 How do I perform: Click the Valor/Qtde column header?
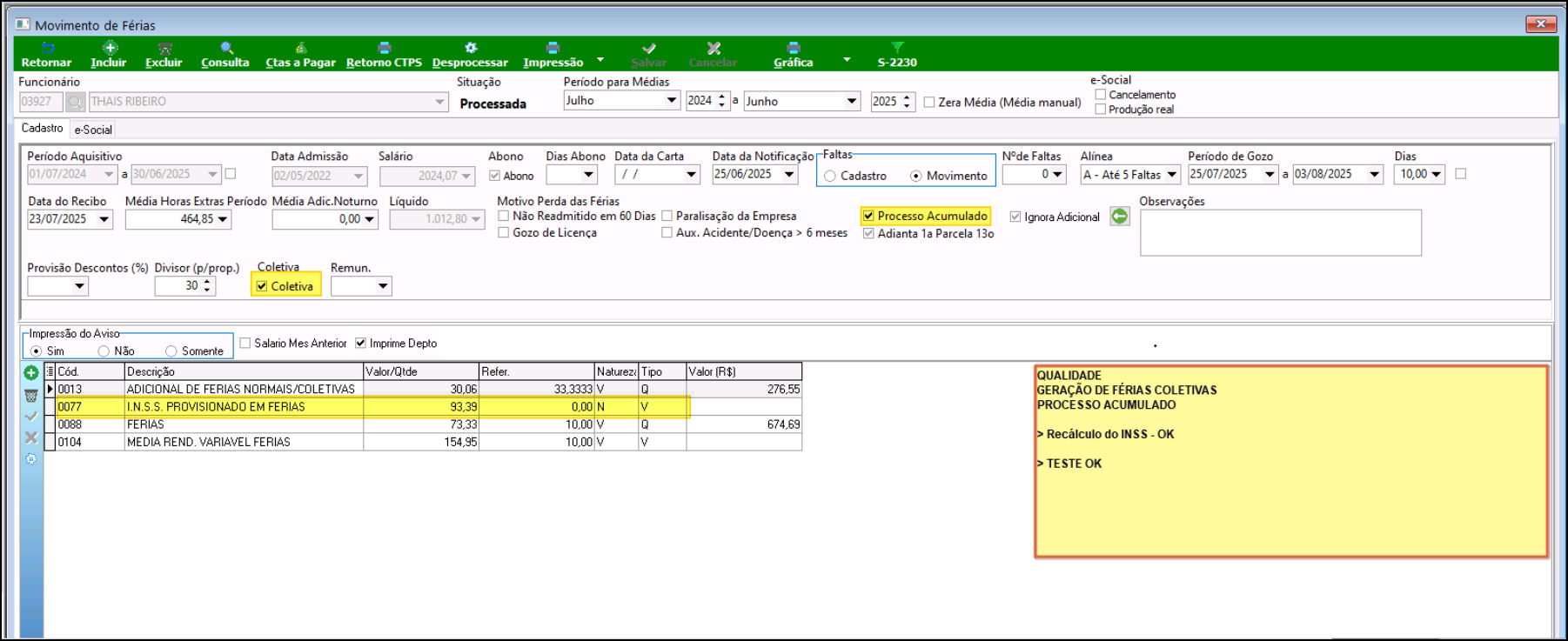coord(421,371)
